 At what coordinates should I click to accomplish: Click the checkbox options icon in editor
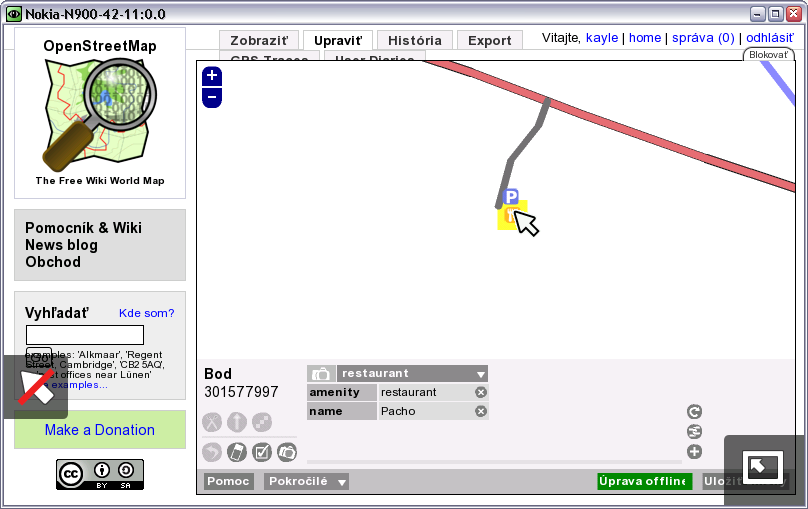pos(262,453)
